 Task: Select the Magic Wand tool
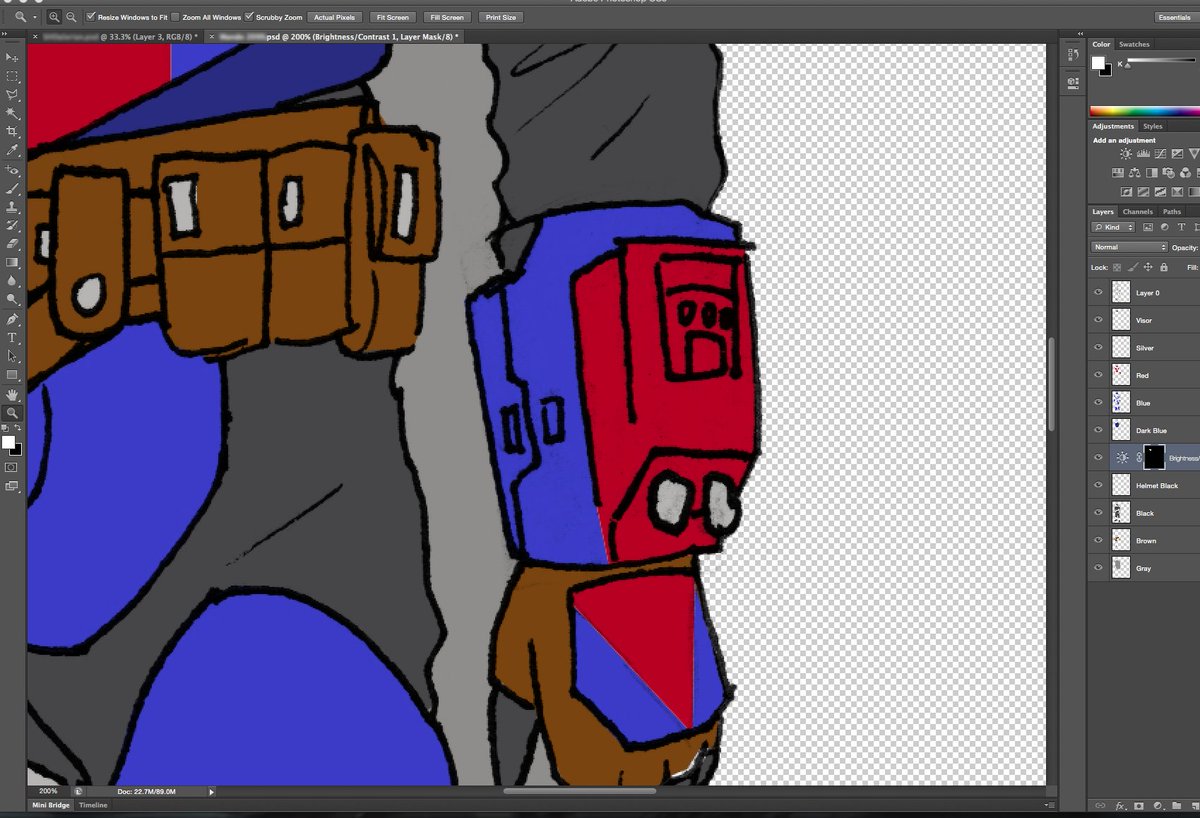click(x=12, y=113)
